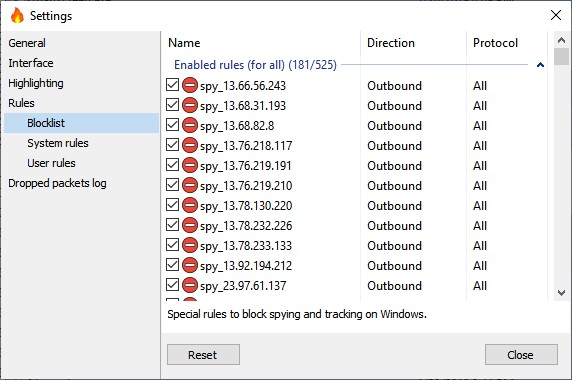Viewport: 572px width, 380px height.
Task: Click the vertical scrollbar thumb
Action: [x=561, y=57]
